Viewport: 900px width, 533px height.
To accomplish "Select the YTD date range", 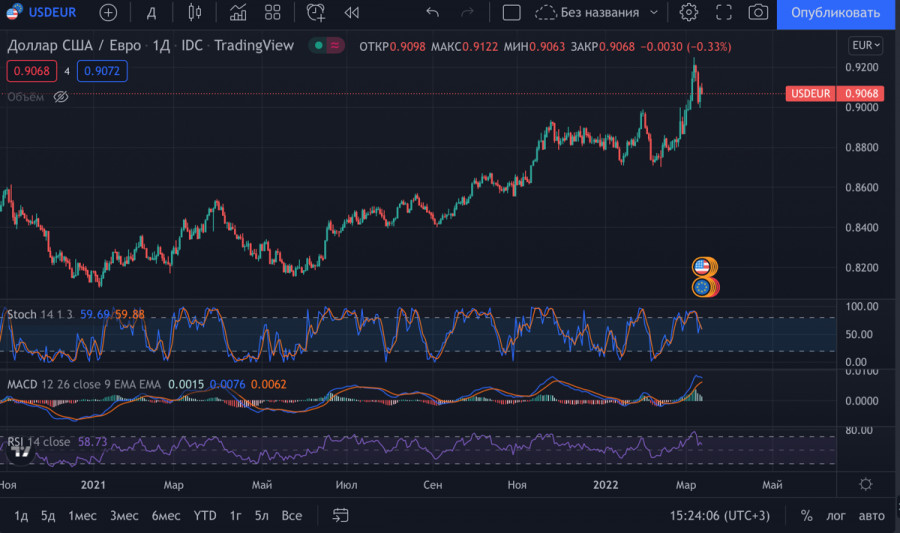I will (204, 516).
